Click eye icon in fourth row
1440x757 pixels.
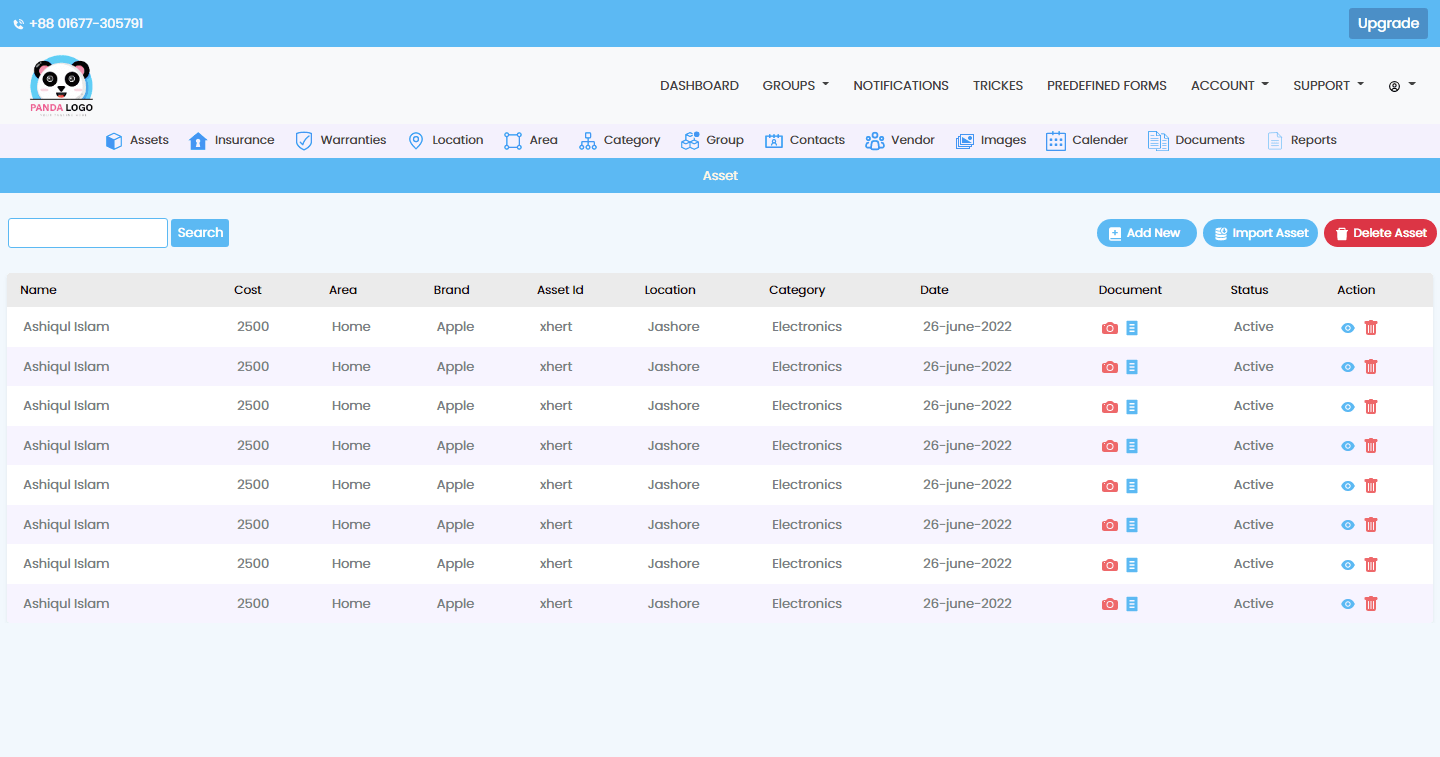(1348, 446)
